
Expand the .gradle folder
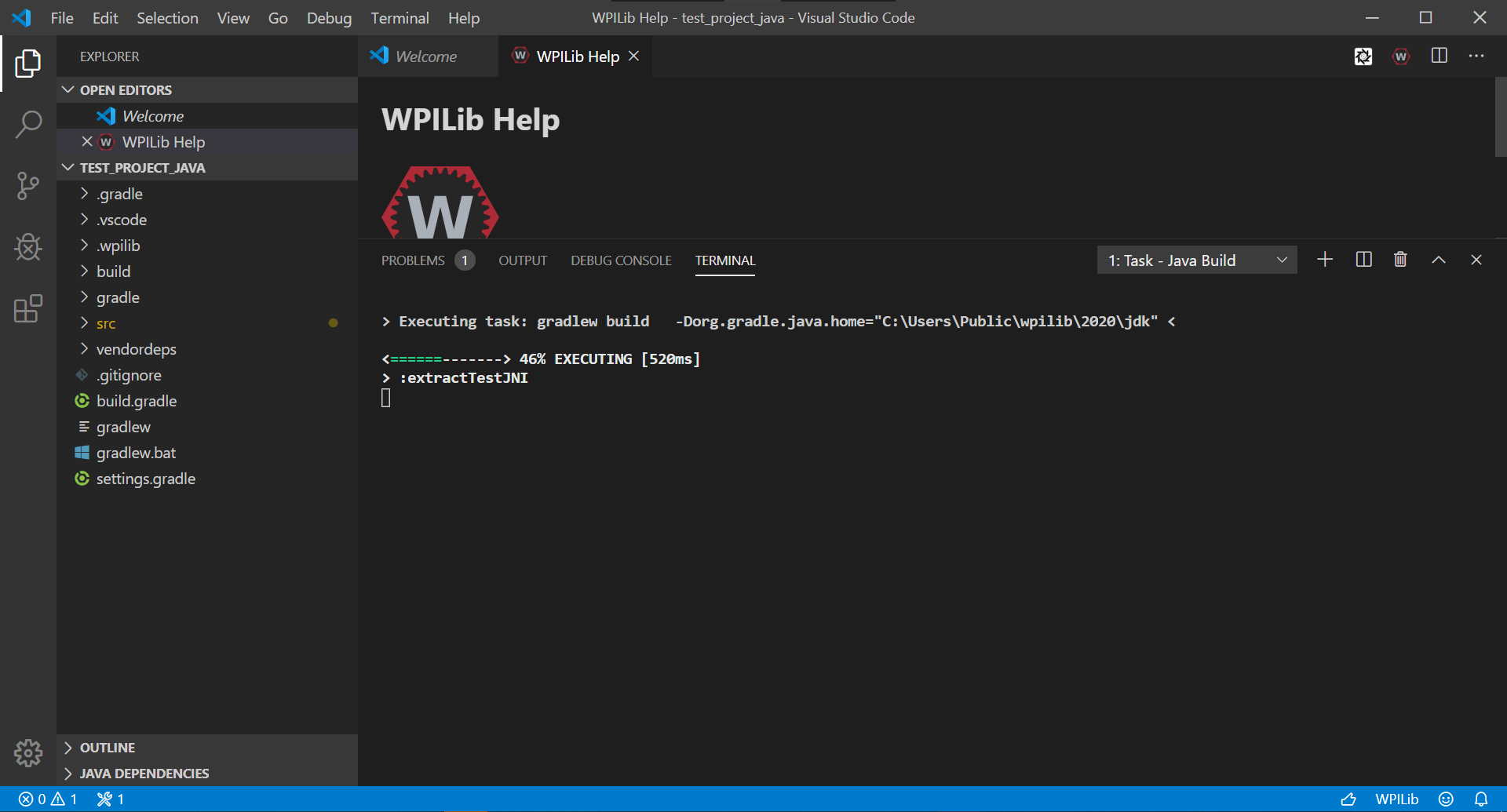coord(207,194)
